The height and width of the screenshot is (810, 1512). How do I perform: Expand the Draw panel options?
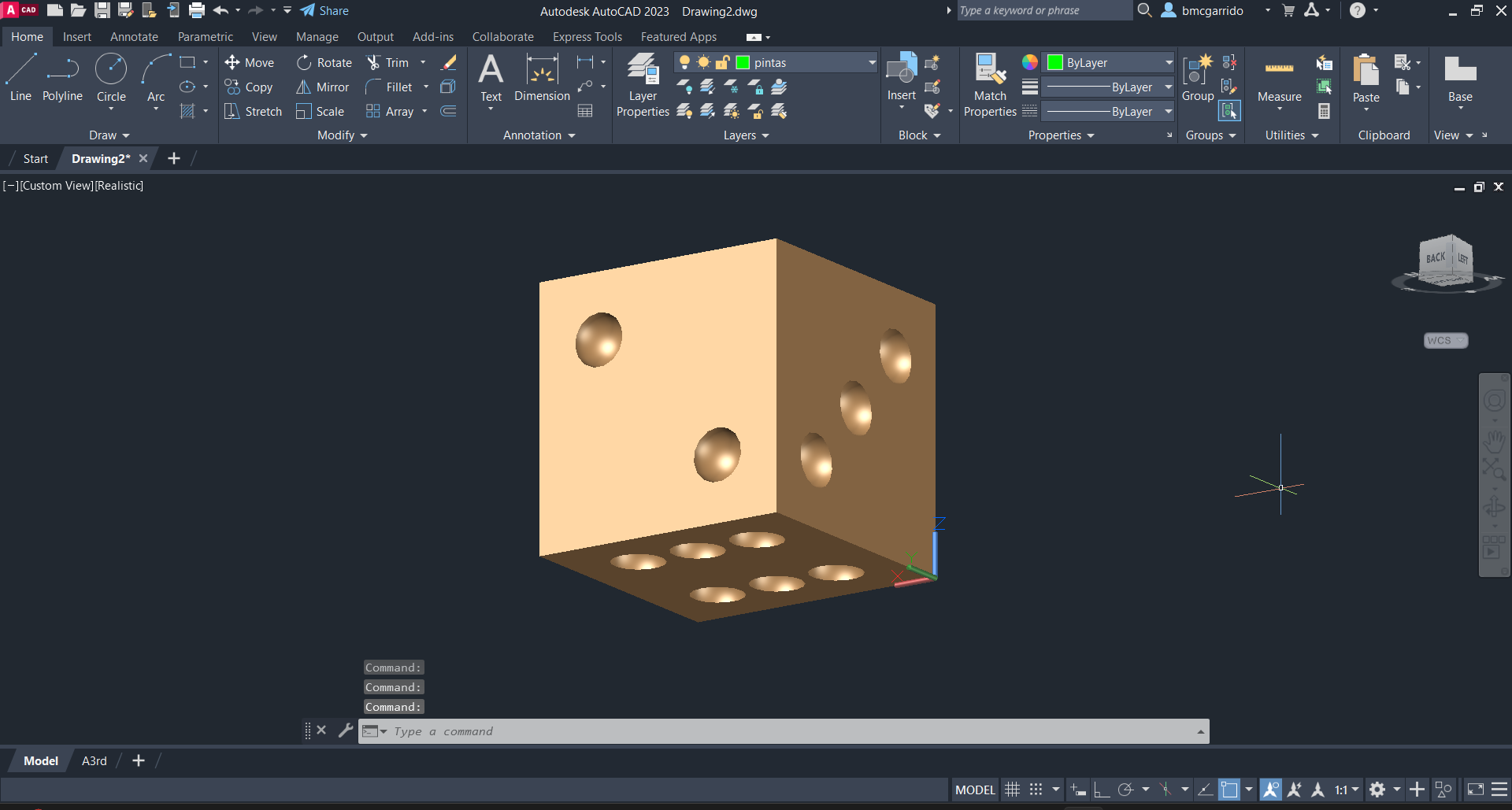109,135
